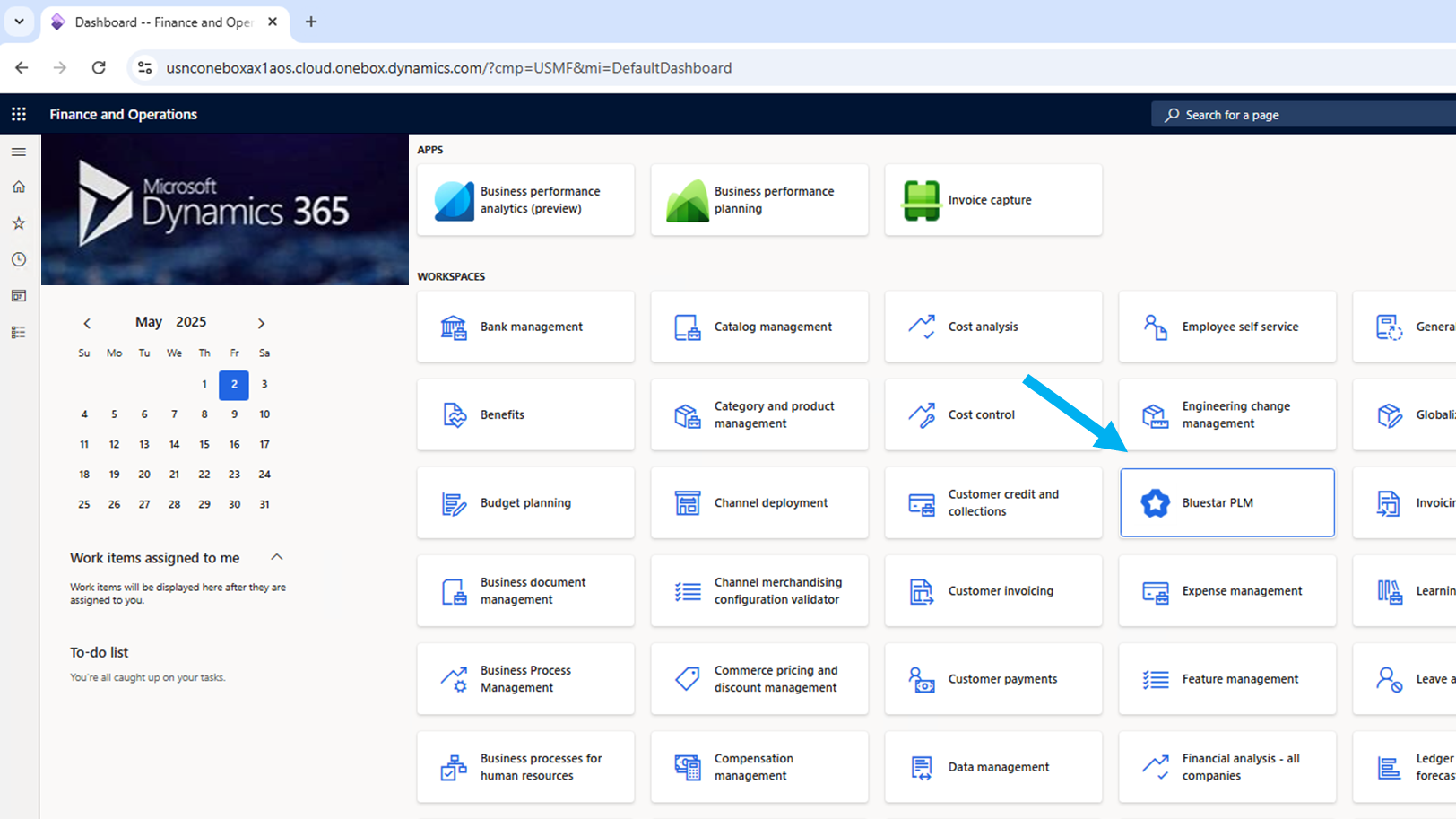This screenshot has height=819, width=1456.
Task: Go to previous month in calendar
Action: click(87, 323)
